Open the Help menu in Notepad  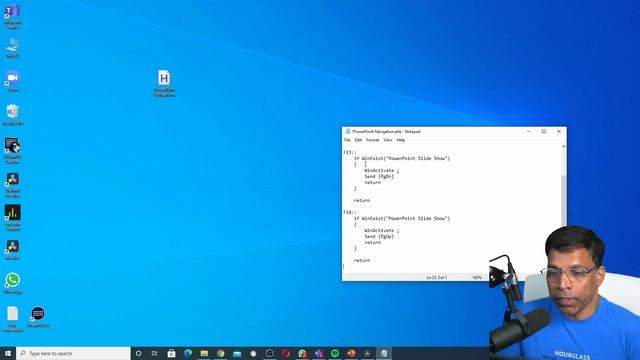click(x=400, y=140)
